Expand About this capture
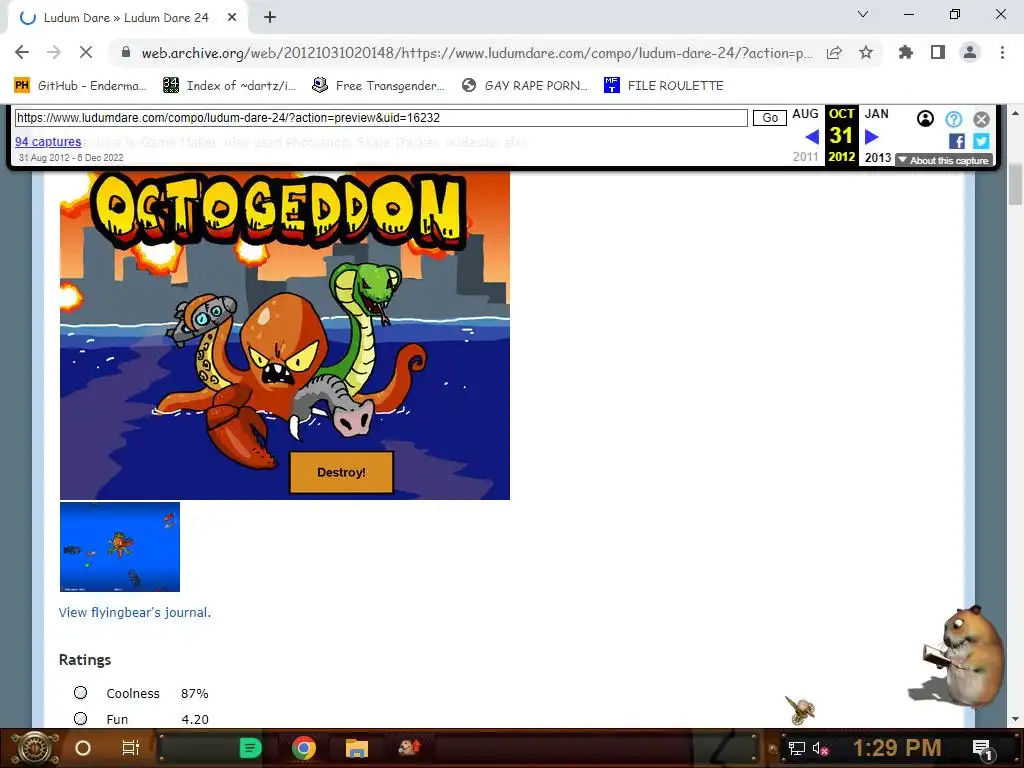 point(944,160)
